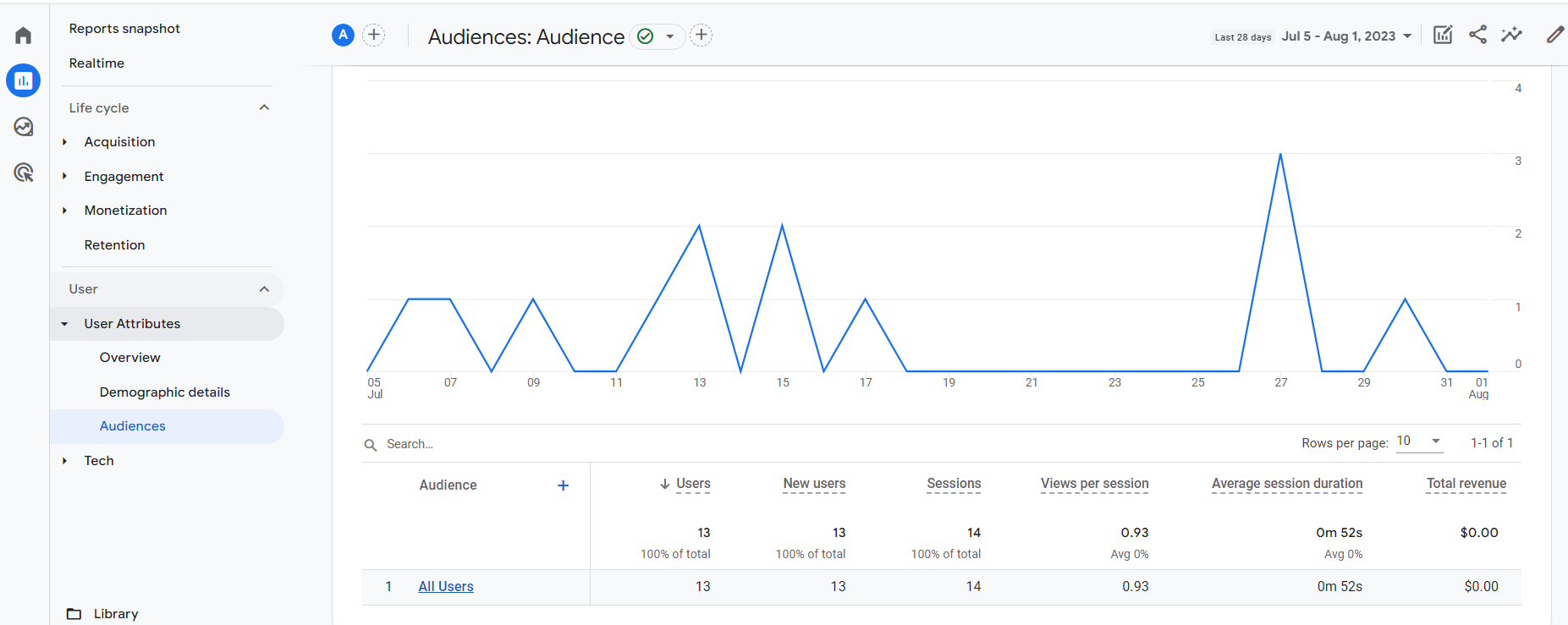Image resolution: width=1568 pixels, height=625 pixels.
Task: Click the share this report icon
Action: [x=1477, y=35]
